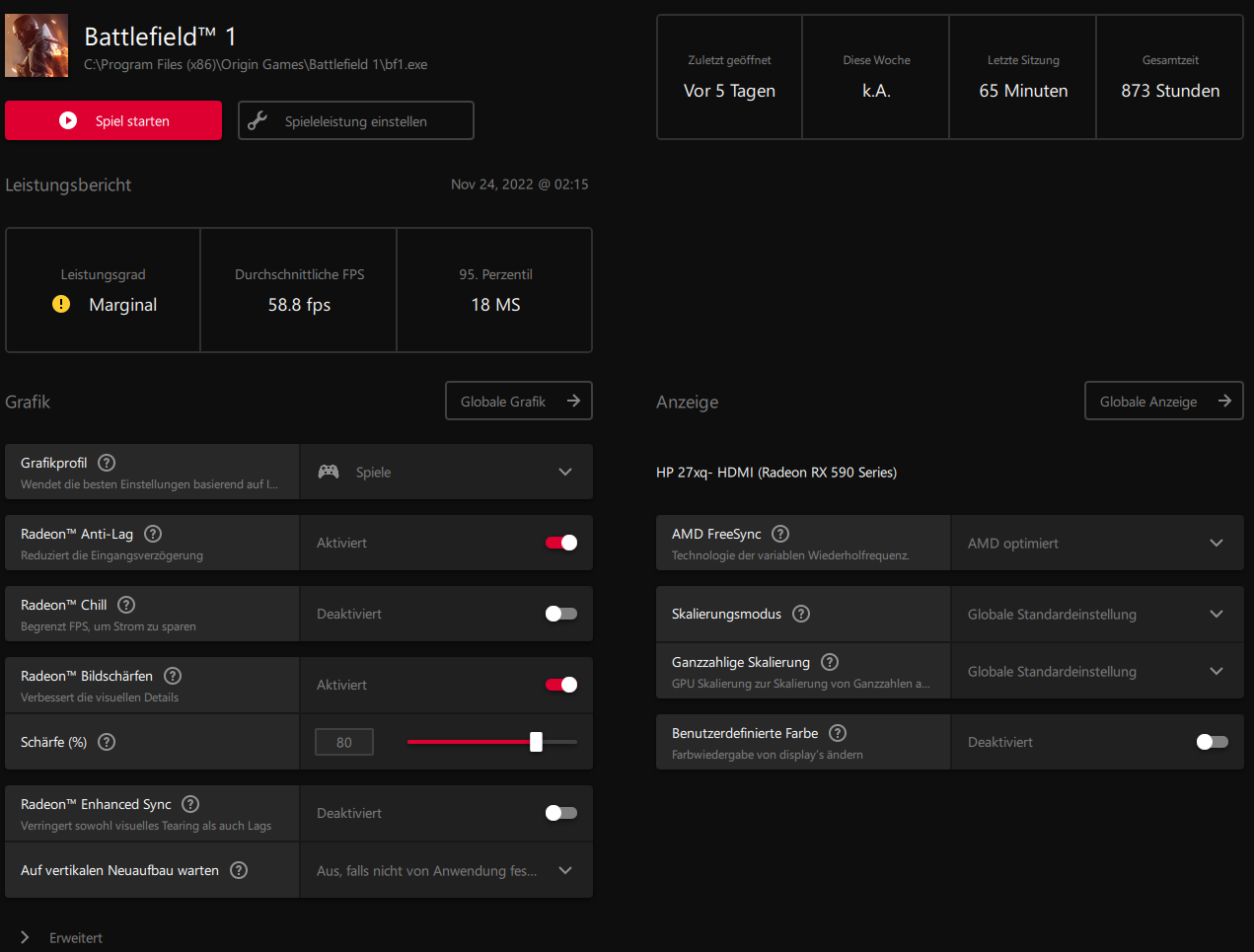Image resolution: width=1254 pixels, height=952 pixels.
Task: Click the Schärfe value field showing 80
Action: pos(344,742)
